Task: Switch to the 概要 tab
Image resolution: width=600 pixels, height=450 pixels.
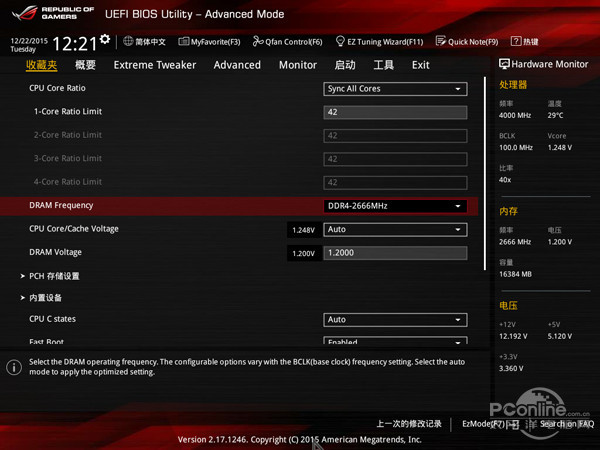Action: pyautogui.click(x=85, y=65)
